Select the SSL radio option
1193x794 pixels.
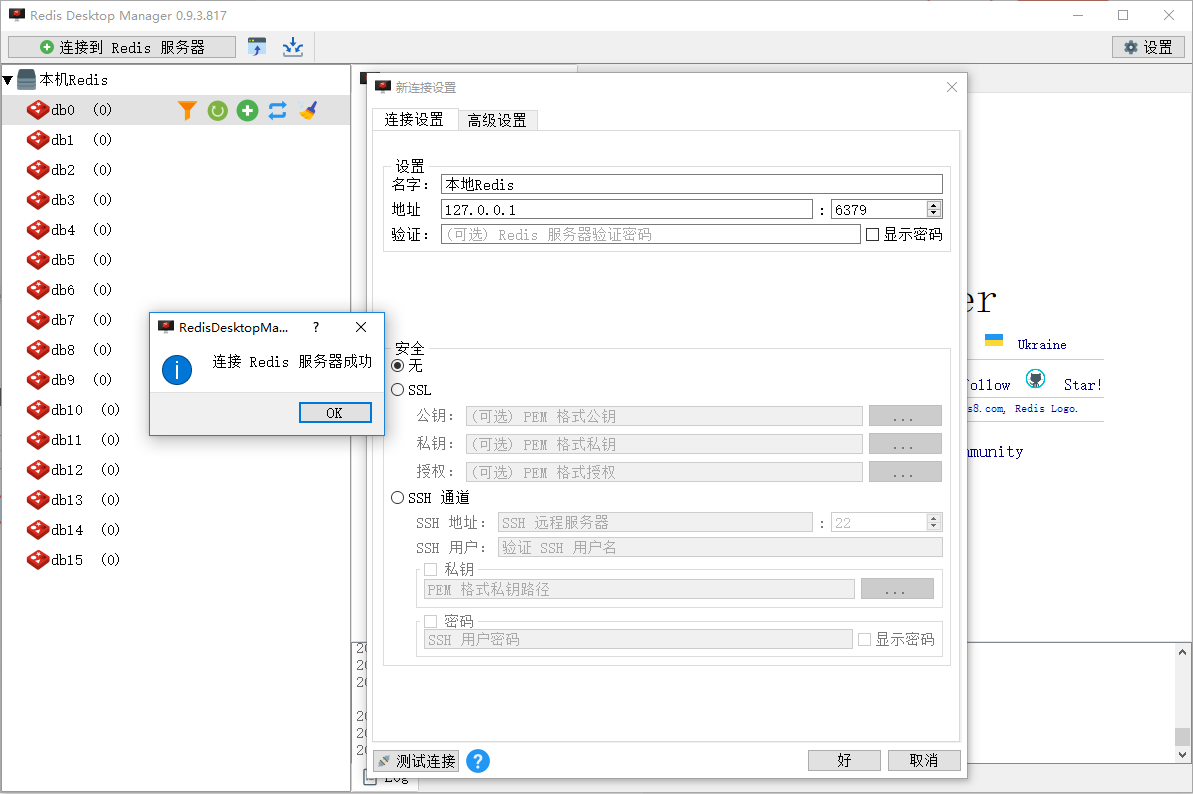(x=398, y=389)
